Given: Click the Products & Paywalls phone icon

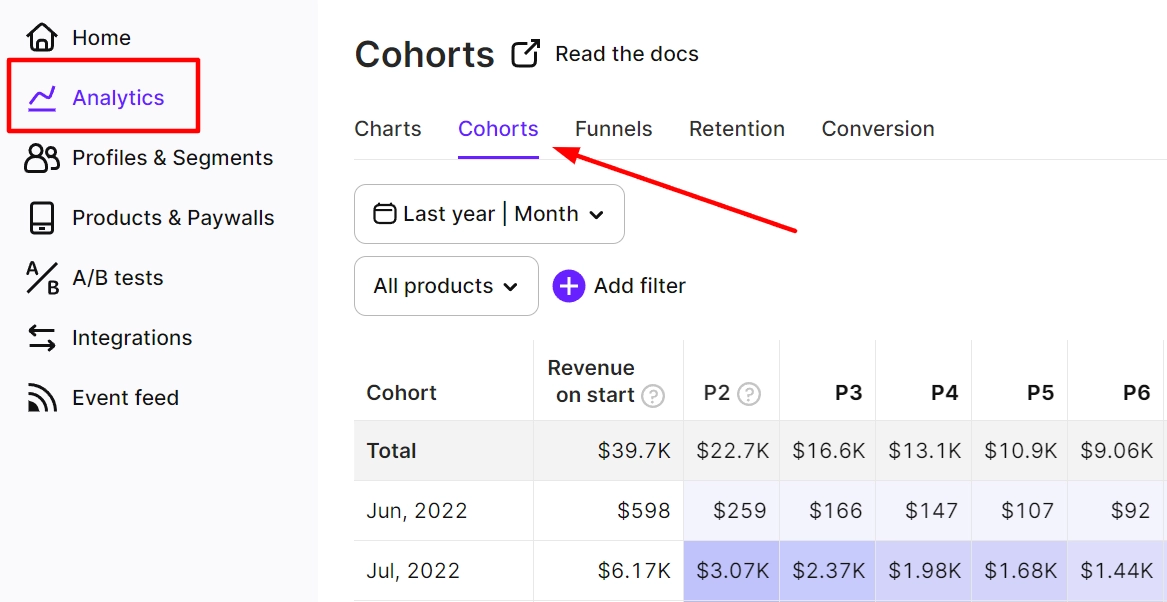Looking at the screenshot, I should [42, 218].
